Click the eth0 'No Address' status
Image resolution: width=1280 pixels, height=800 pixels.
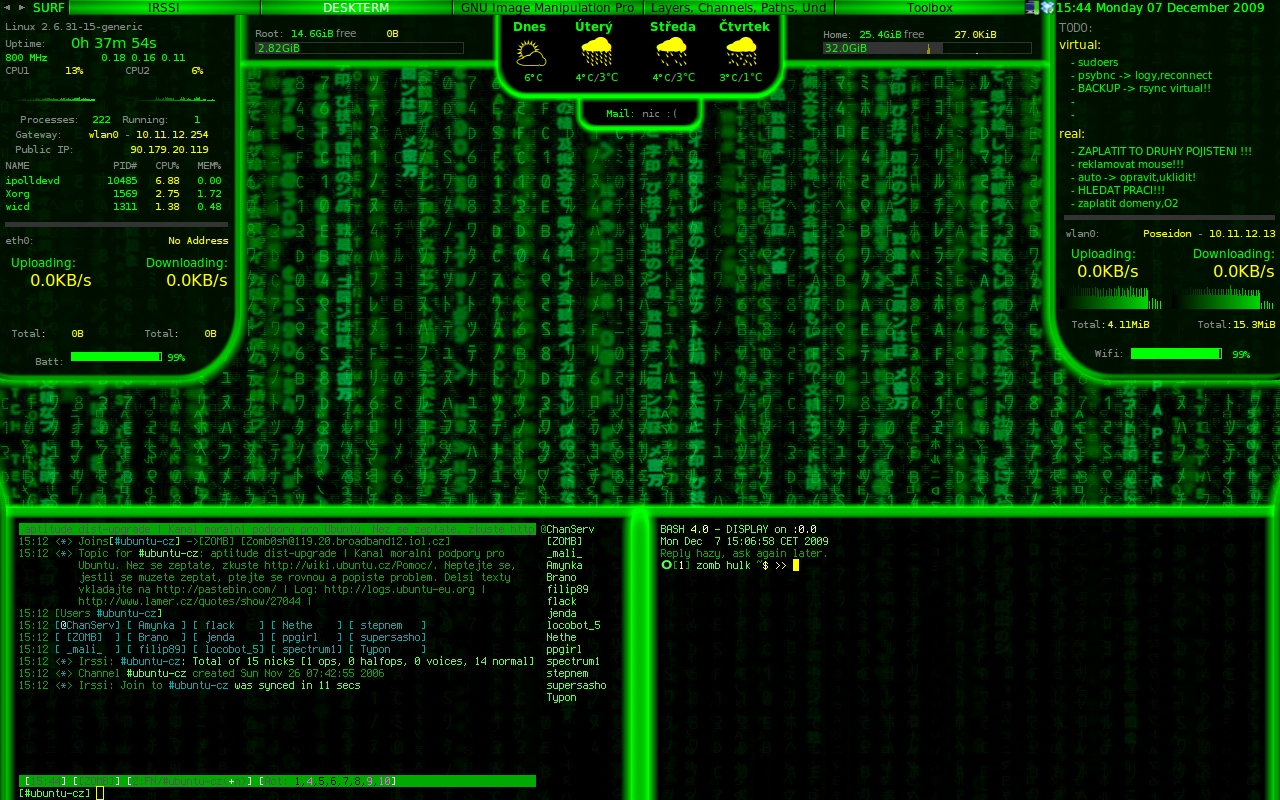click(198, 241)
